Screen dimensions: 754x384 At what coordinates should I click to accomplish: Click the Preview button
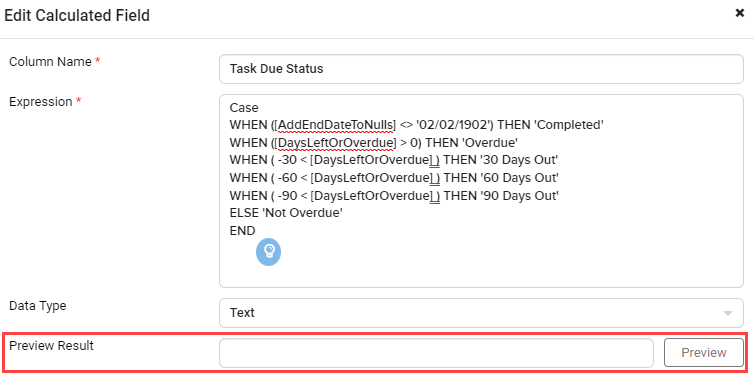pos(704,353)
